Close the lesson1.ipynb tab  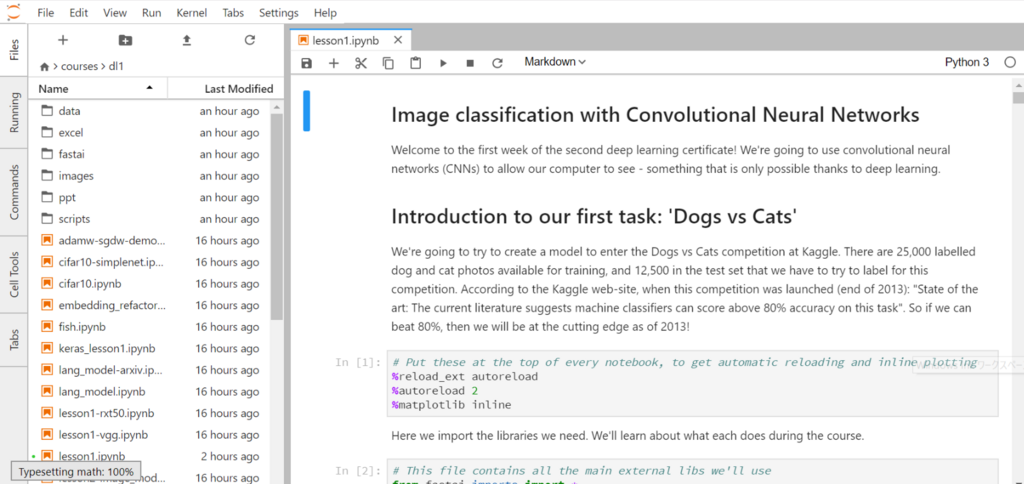397,40
